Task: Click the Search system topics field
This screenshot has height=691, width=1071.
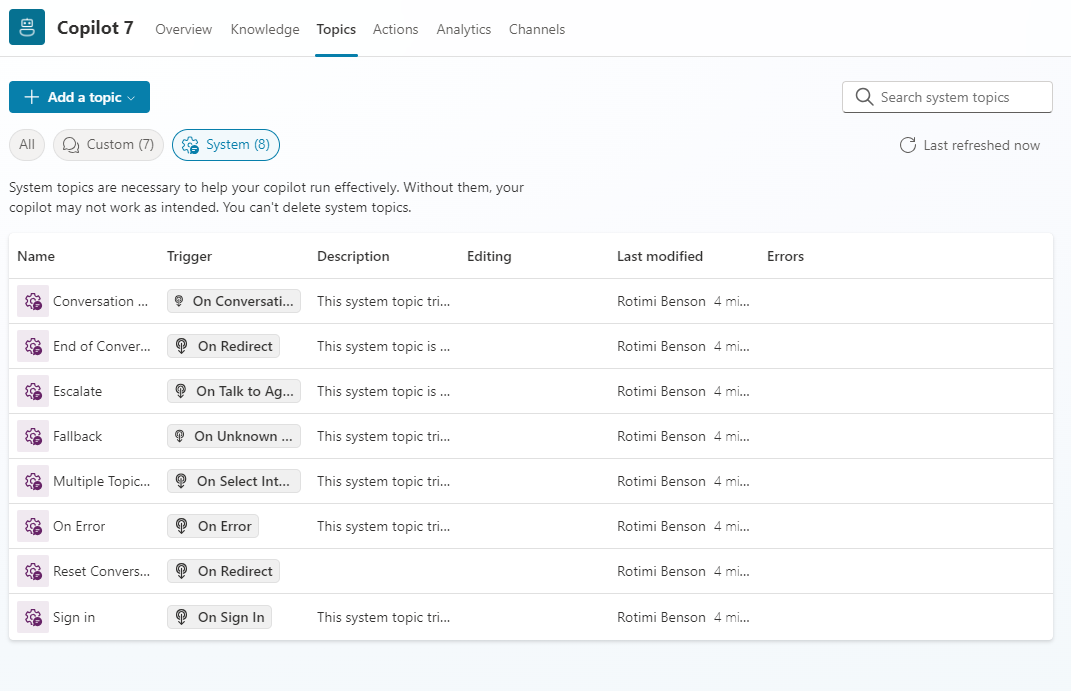Action: (x=947, y=97)
